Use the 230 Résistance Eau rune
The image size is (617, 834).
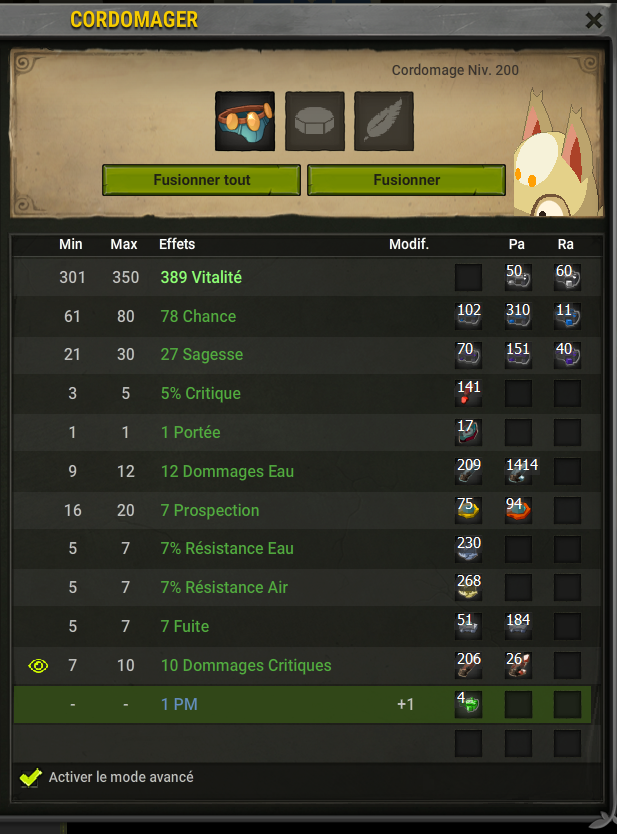(x=469, y=548)
